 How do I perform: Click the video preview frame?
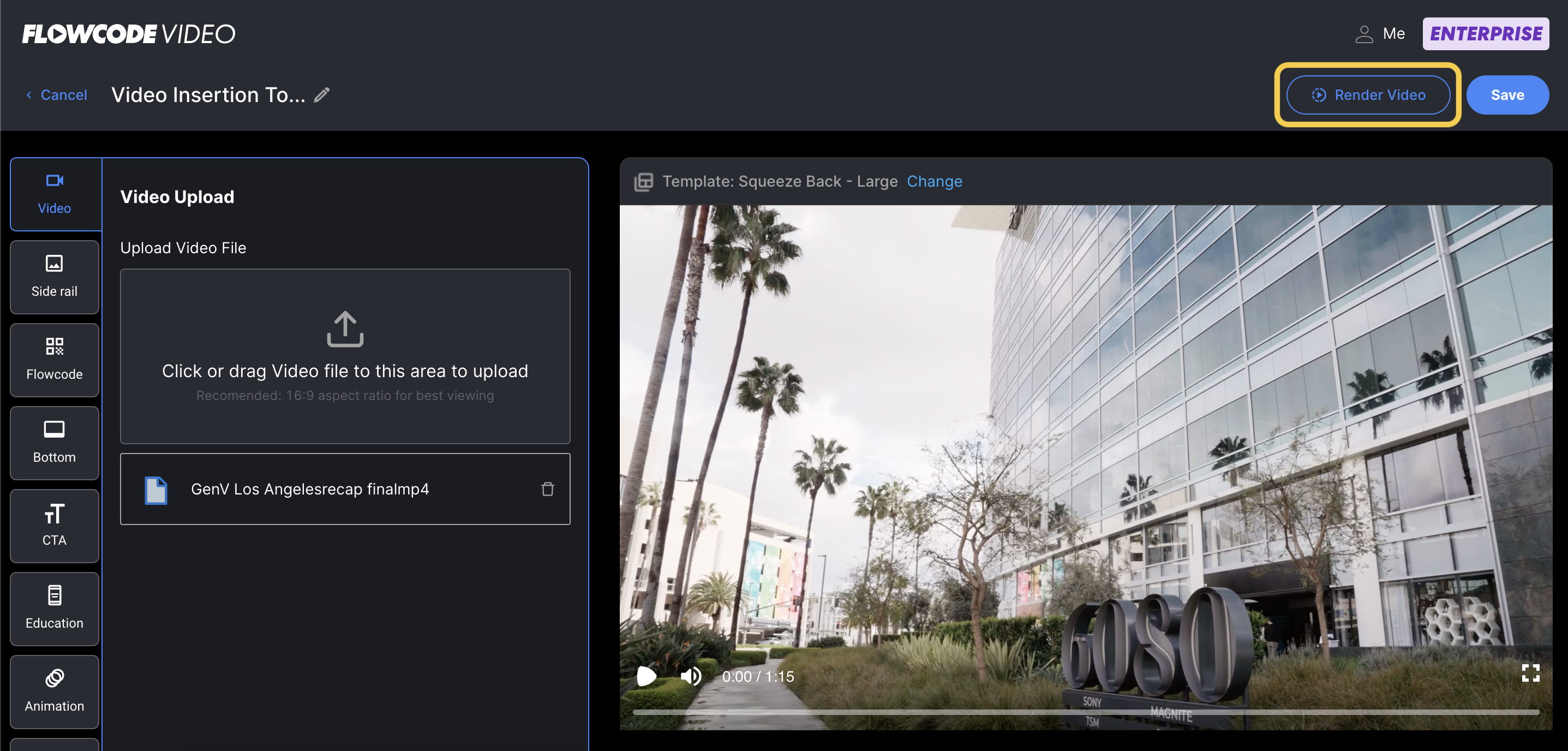(1086, 467)
